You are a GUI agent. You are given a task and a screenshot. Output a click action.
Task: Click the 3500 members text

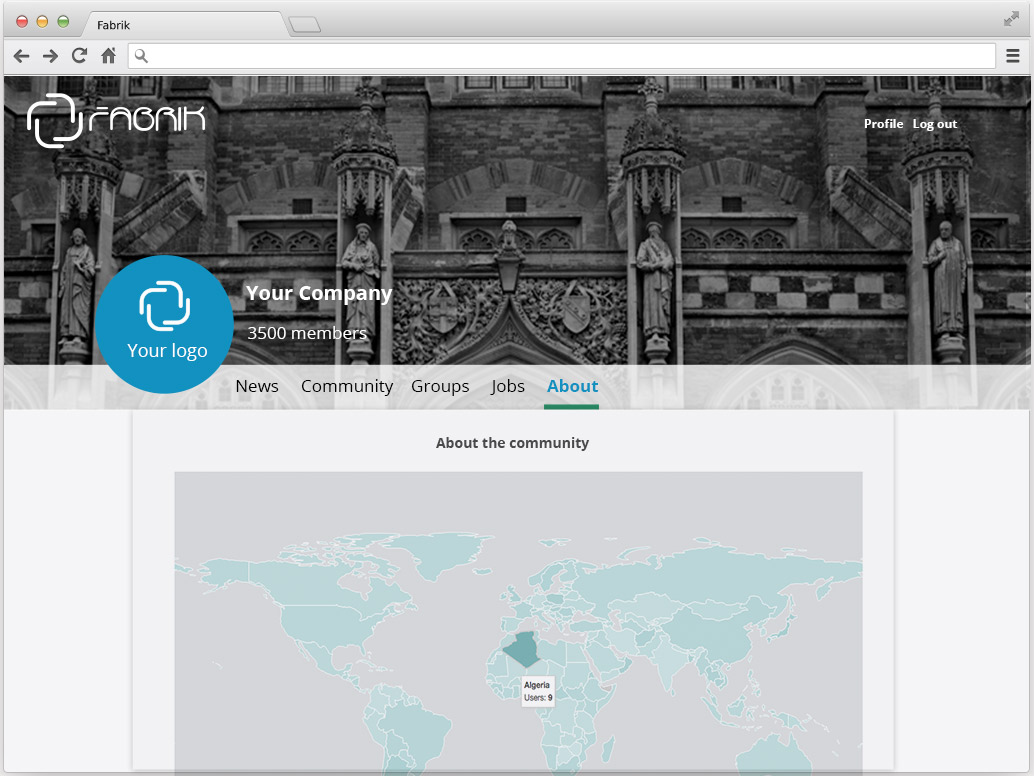click(x=307, y=333)
